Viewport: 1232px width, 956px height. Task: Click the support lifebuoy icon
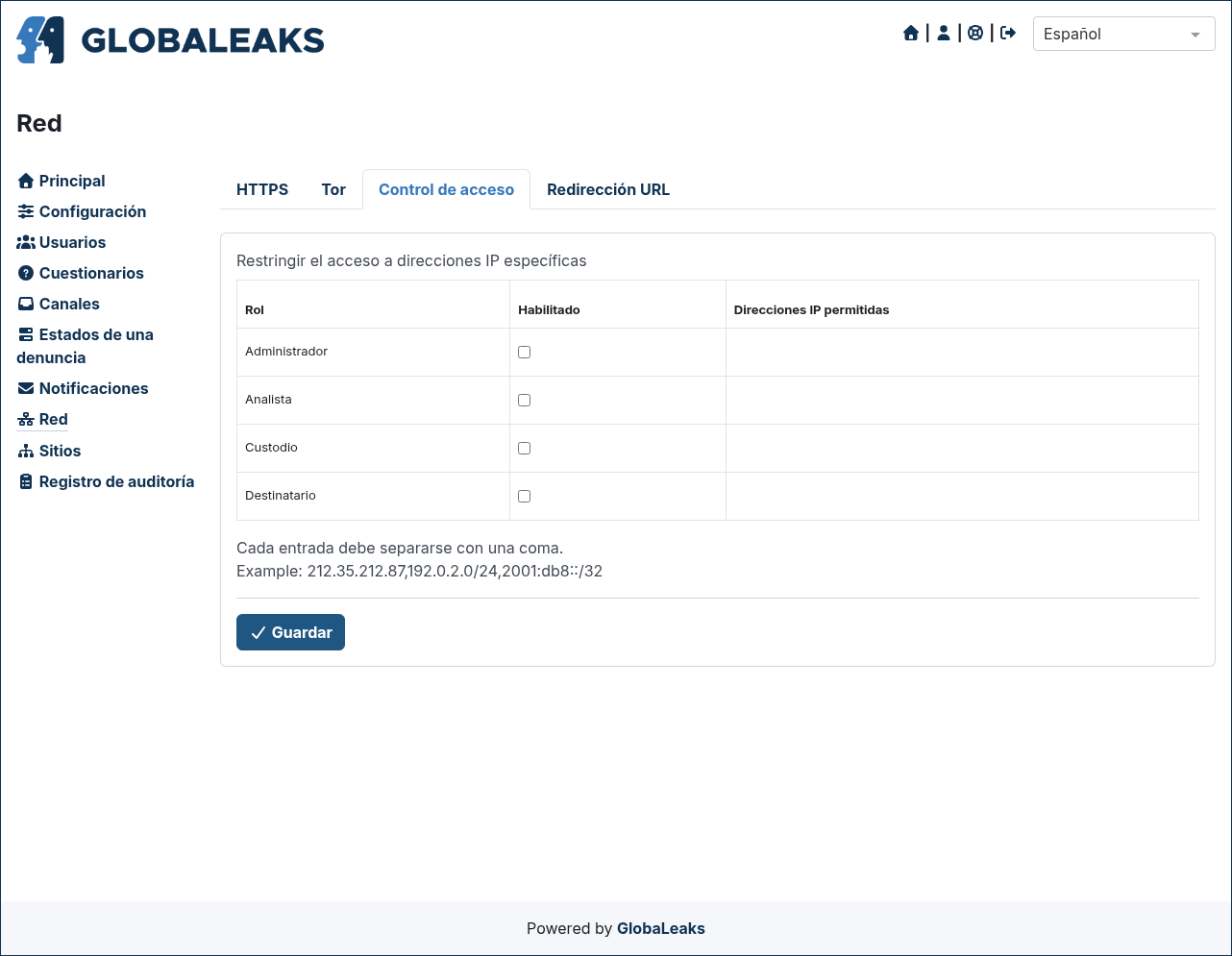click(x=975, y=34)
